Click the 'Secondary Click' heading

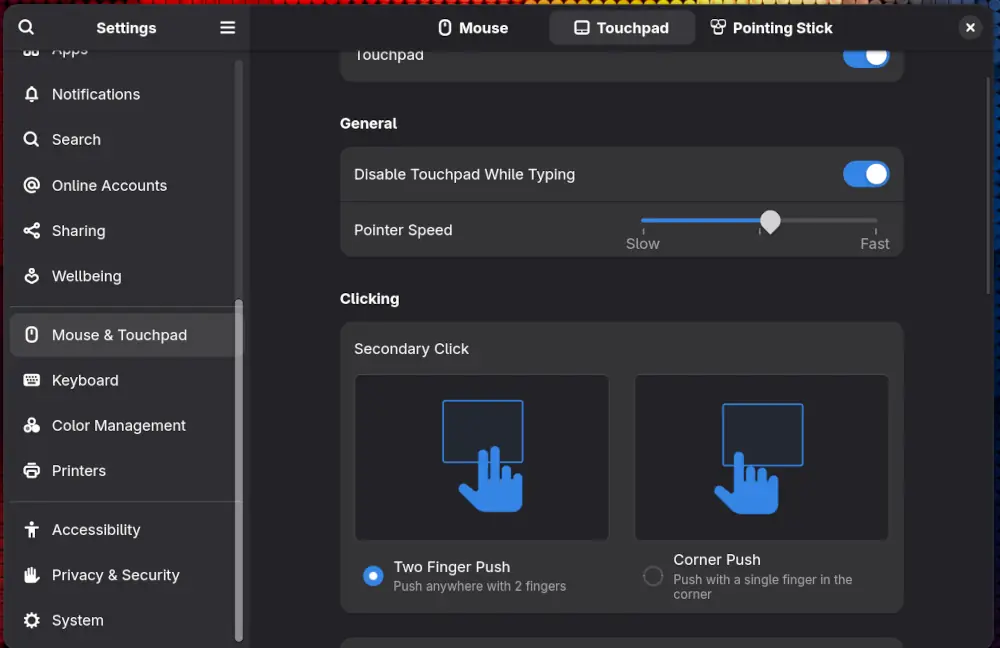coord(411,349)
